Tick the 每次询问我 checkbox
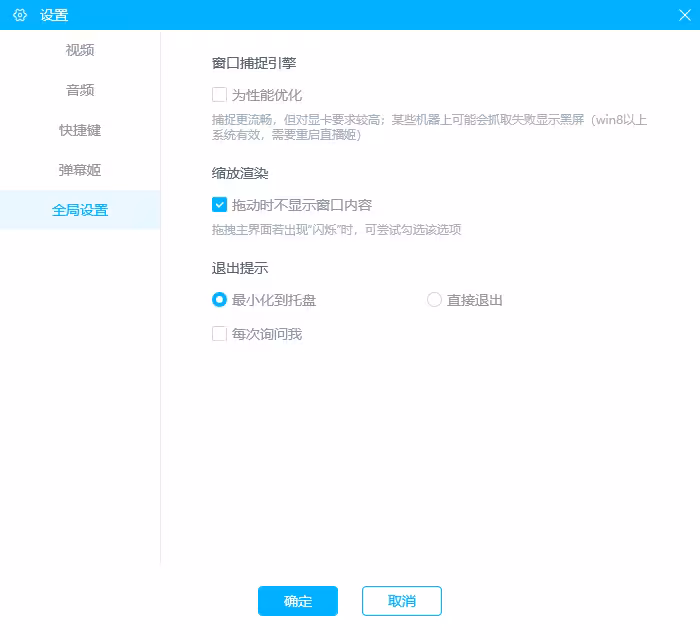The image size is (700, 640). 219,333
